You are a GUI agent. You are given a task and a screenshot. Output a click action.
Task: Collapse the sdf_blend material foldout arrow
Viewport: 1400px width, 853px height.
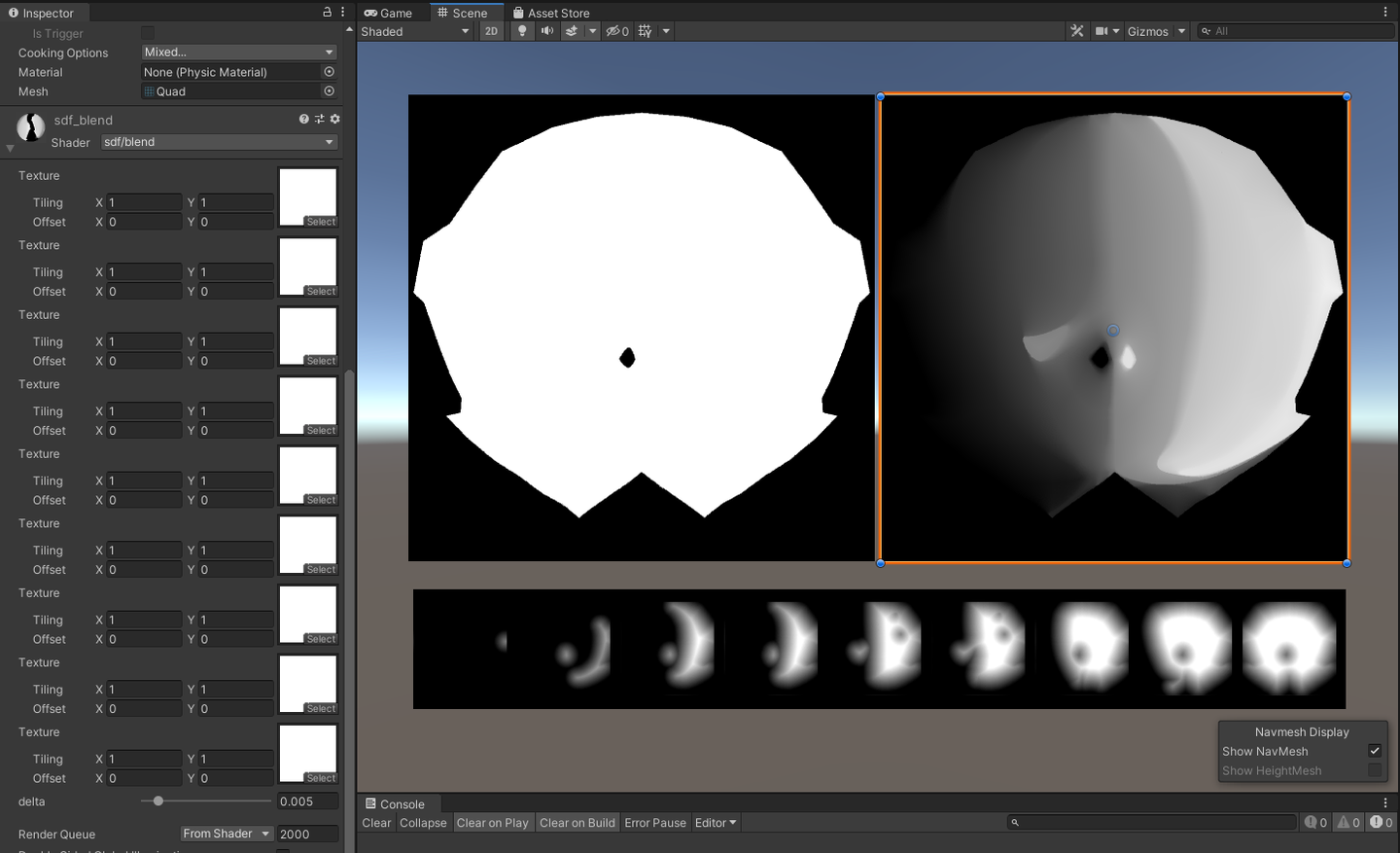coord(10,149)
